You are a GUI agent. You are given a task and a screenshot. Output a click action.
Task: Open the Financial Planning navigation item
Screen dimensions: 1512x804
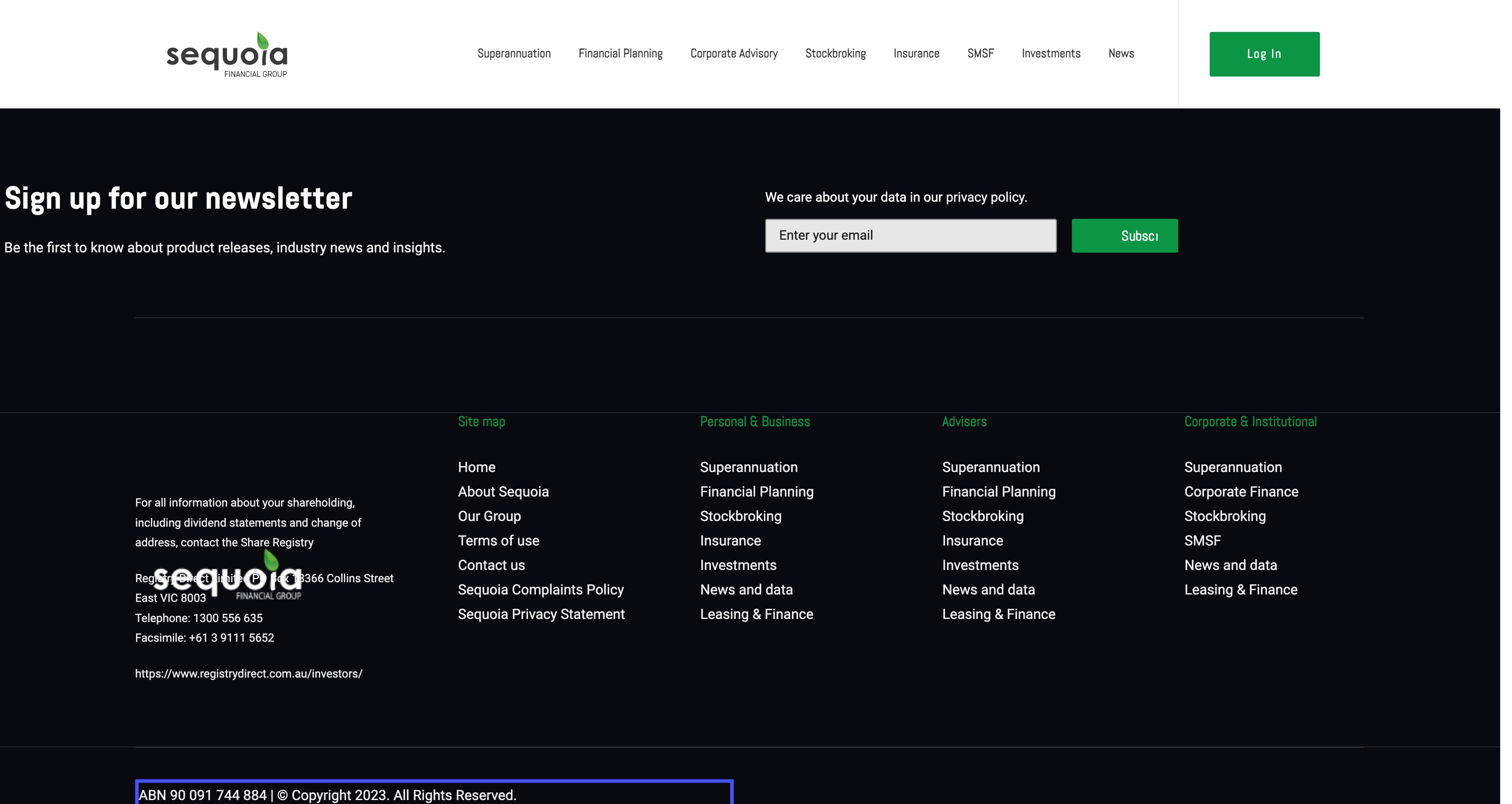620,53
